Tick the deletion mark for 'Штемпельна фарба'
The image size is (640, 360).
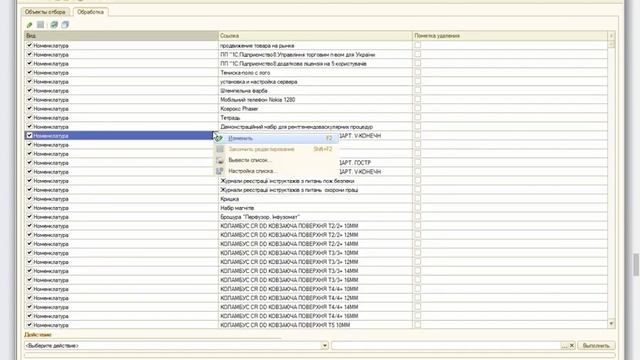tap(418, 90)
